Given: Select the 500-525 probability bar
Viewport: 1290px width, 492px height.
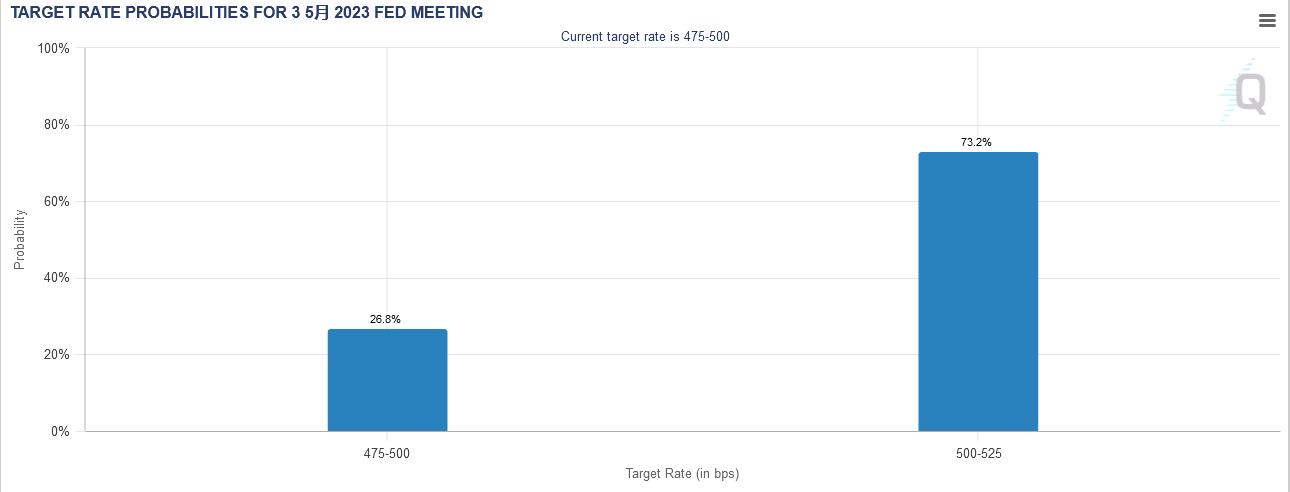Looking at the screenshot, I should (978, 292).
